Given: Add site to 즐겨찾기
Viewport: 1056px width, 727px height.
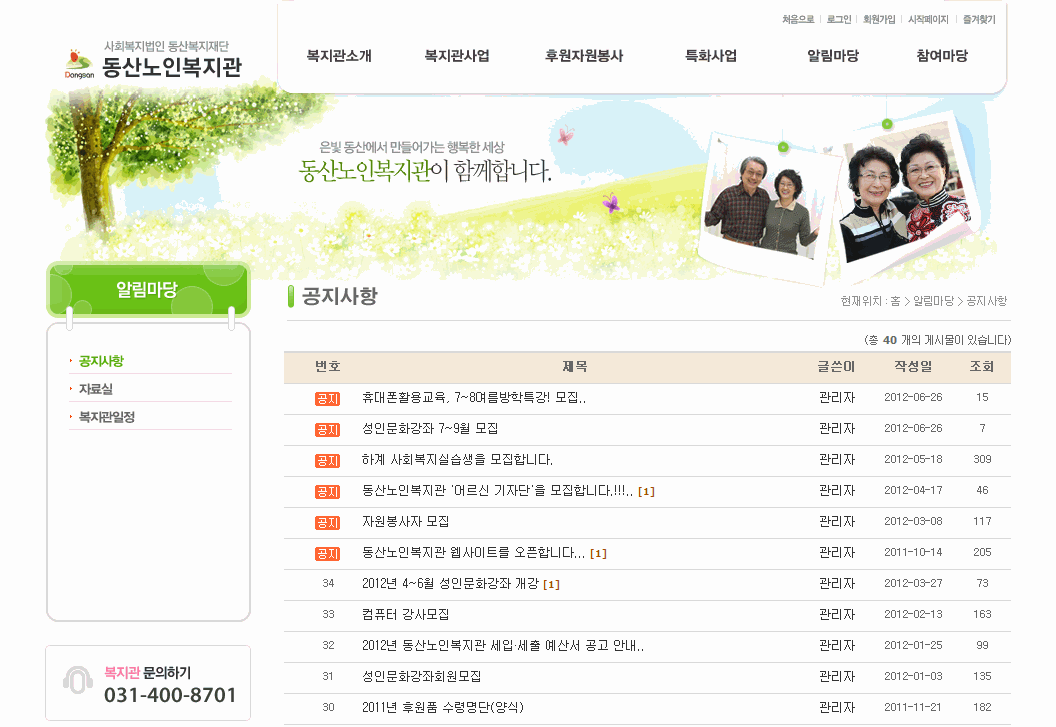Looking at the screenshot, I should (x=979, y=20).
